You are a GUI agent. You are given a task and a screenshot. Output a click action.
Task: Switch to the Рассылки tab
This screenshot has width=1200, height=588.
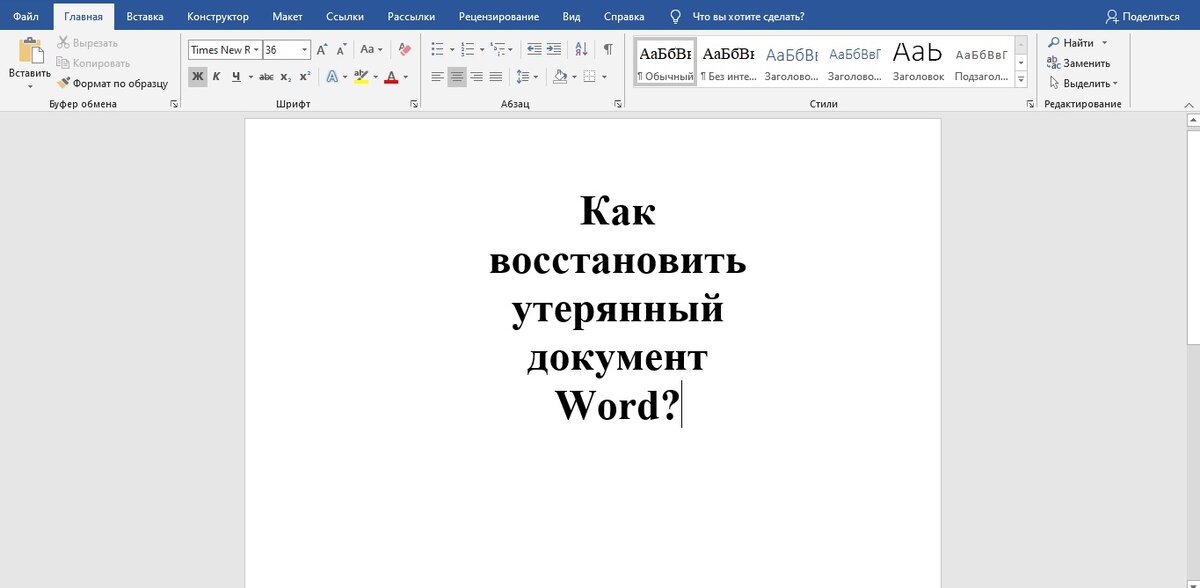[x=411, y=16]
